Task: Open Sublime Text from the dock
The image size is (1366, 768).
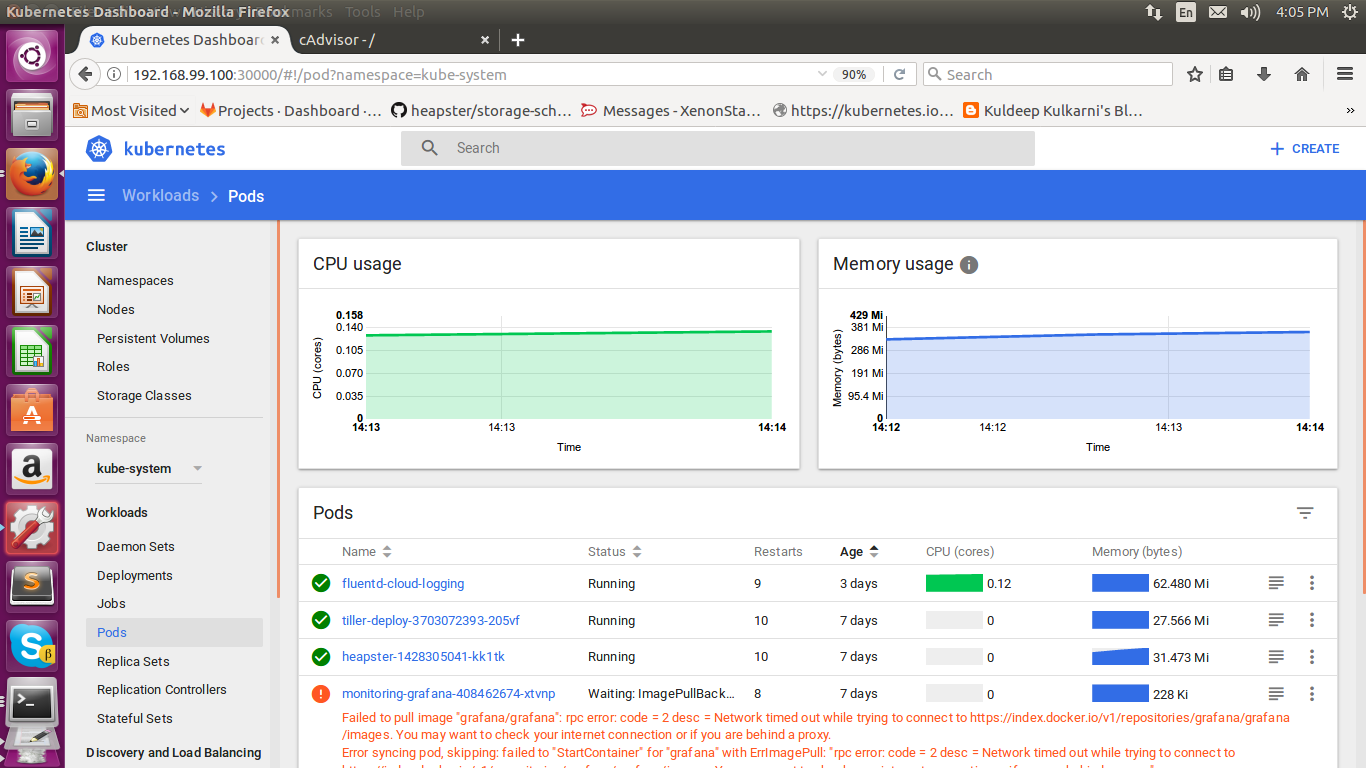Action: pyautogui.click(x=33, y=585)
